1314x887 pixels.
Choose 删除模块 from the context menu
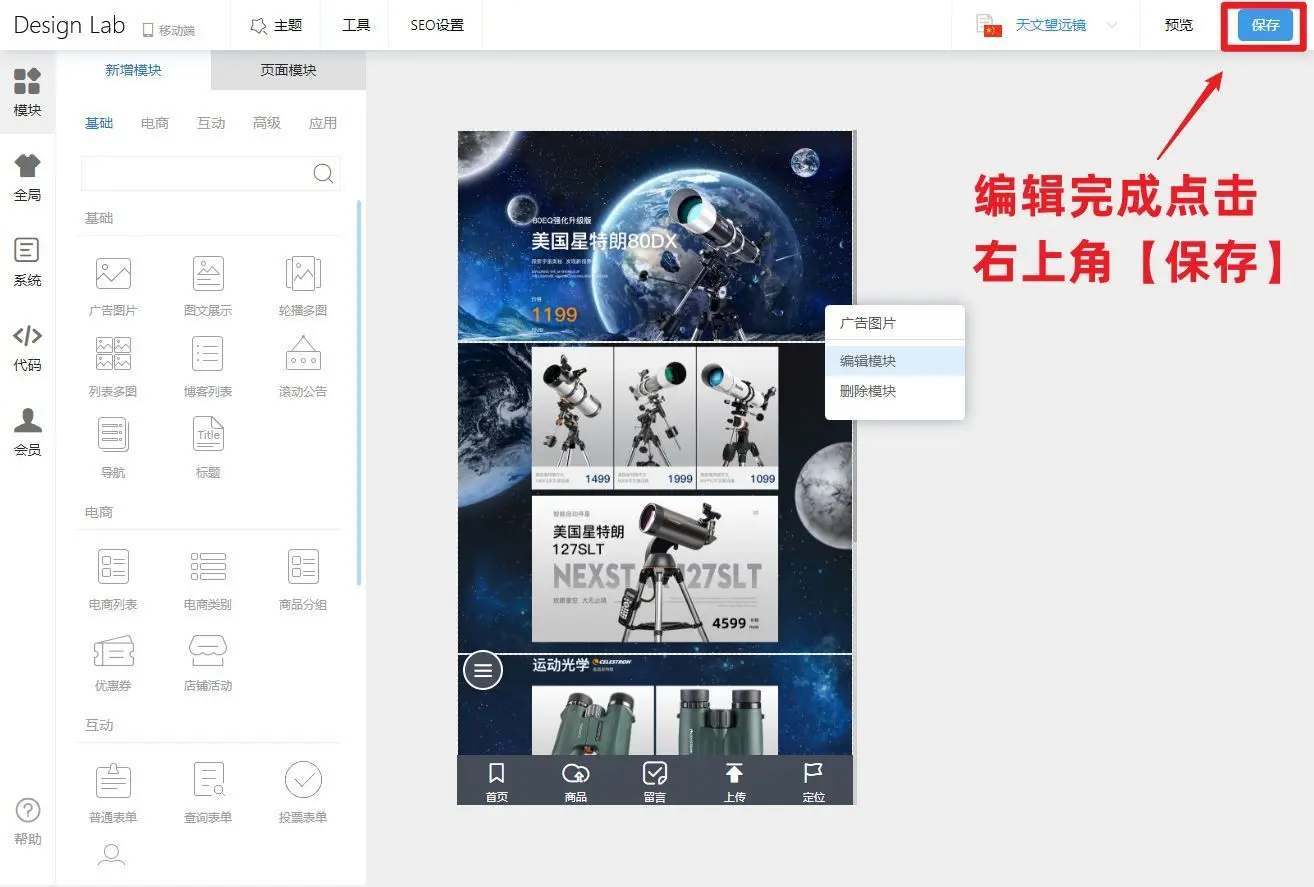tap(895, 391)
